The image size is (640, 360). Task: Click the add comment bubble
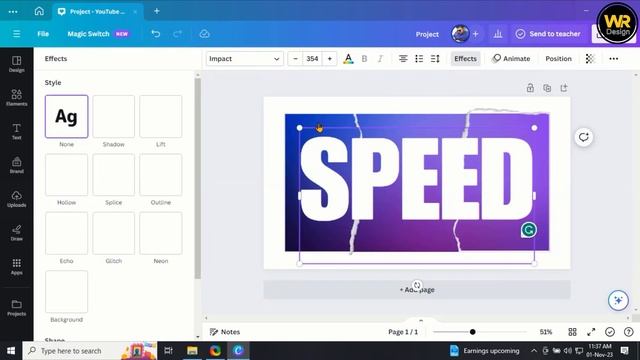[x=584, y=137]
